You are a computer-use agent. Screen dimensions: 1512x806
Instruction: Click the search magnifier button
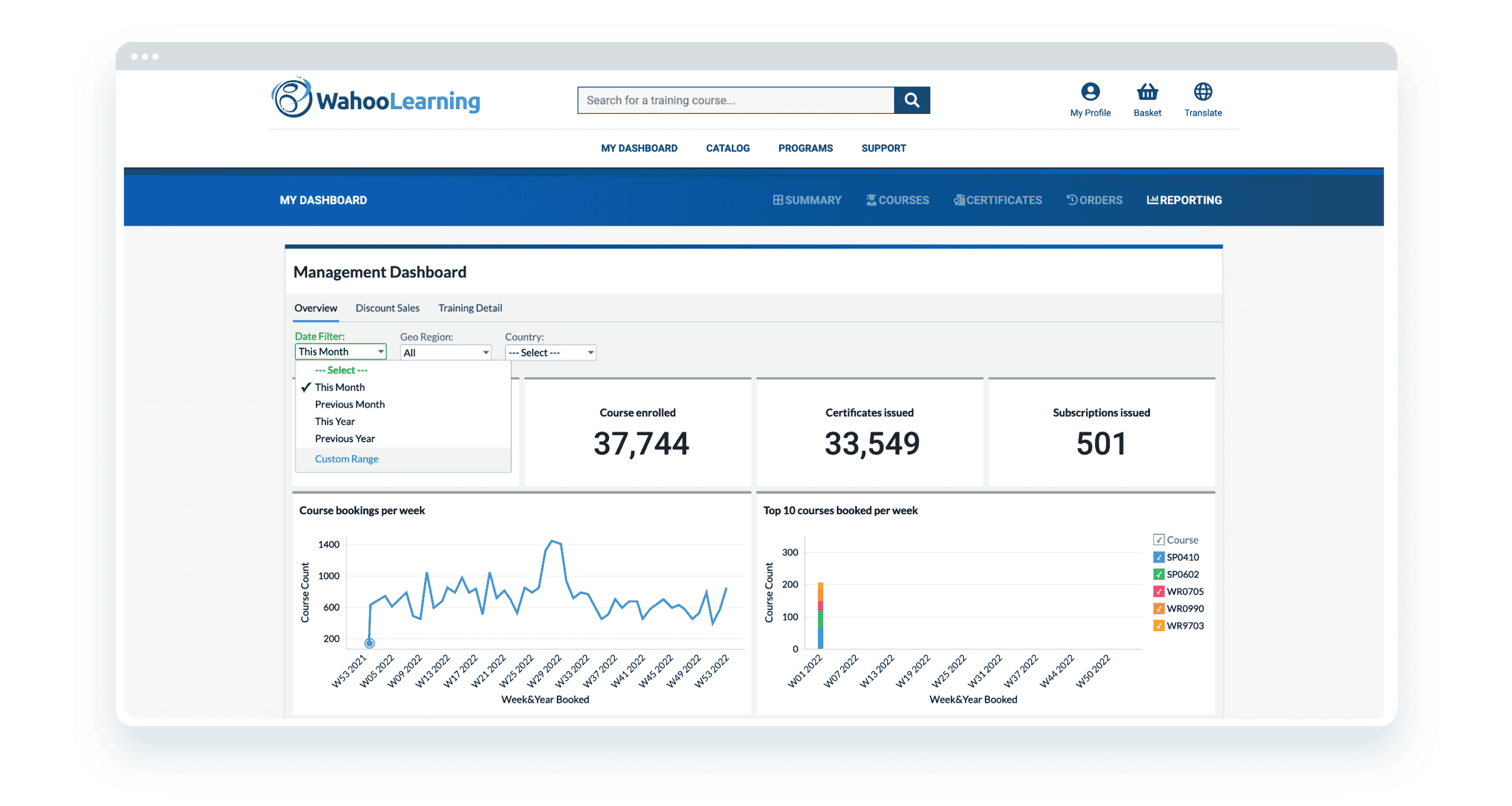tap(911, 100)
